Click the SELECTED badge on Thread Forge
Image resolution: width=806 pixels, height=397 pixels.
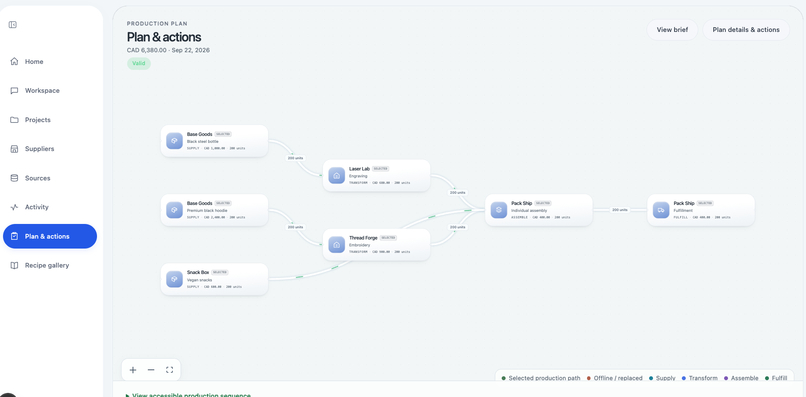point(388,238)
